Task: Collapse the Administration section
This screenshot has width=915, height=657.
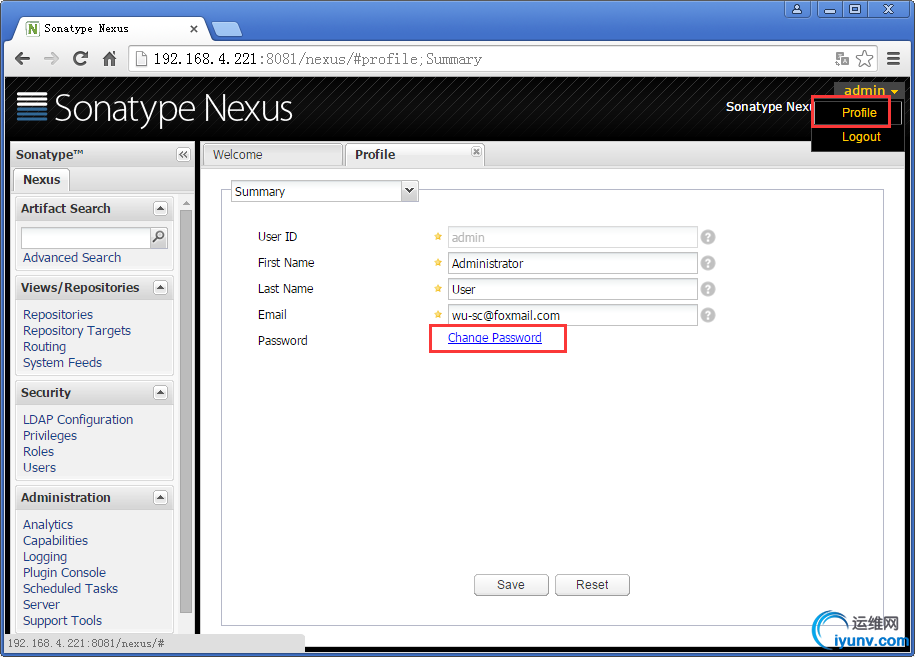Action: pos(160,497)
